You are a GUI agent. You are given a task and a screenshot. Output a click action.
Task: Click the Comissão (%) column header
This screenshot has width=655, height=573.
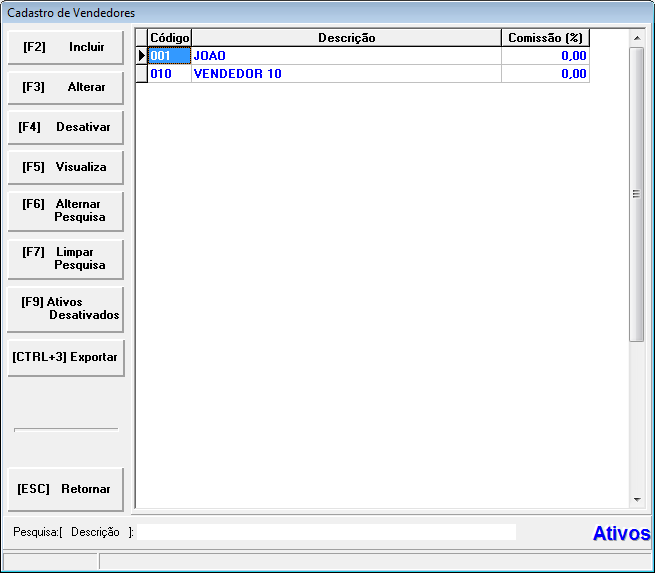click(545, 38)
